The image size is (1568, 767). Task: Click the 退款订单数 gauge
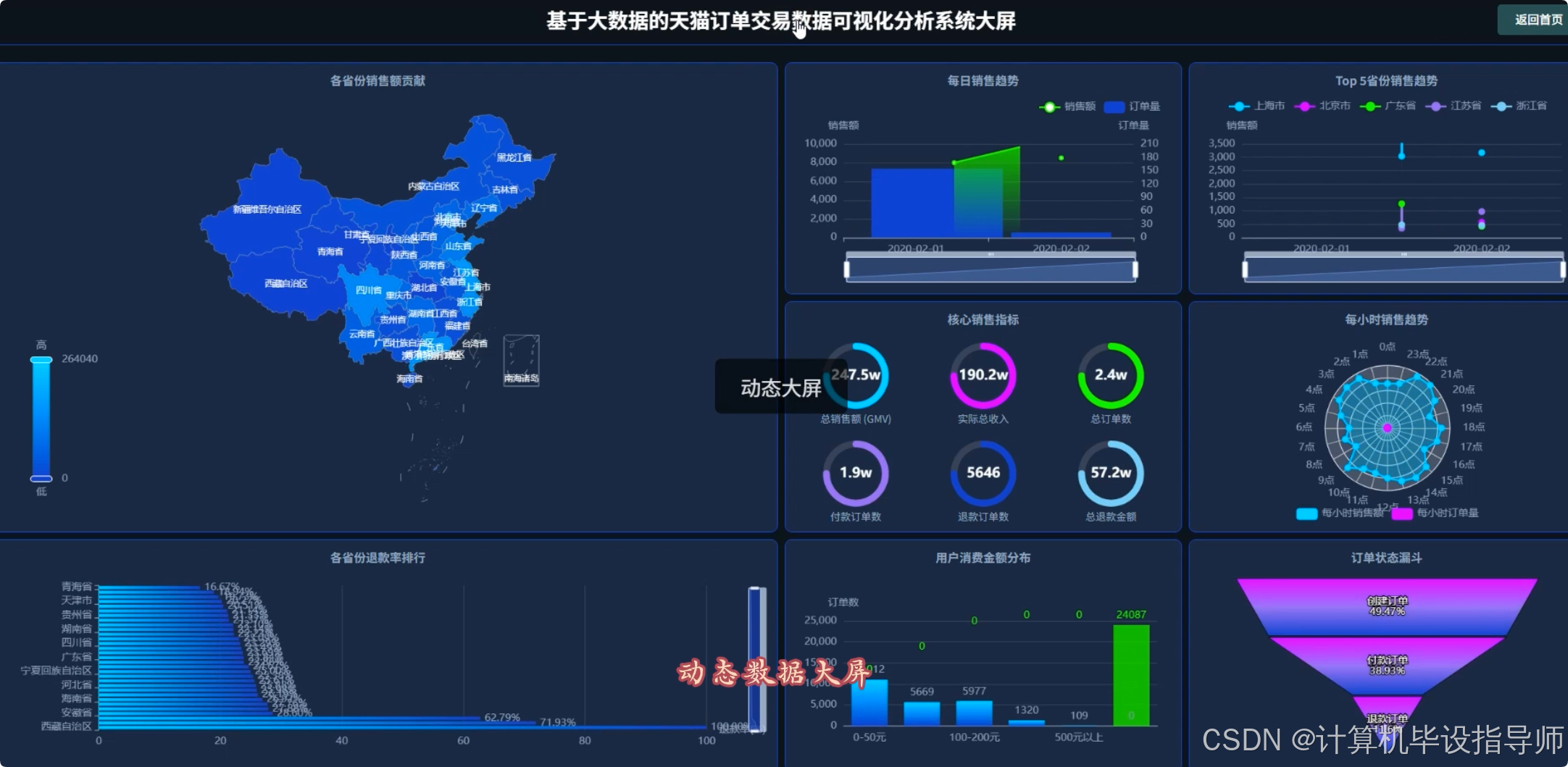(983, 473)
